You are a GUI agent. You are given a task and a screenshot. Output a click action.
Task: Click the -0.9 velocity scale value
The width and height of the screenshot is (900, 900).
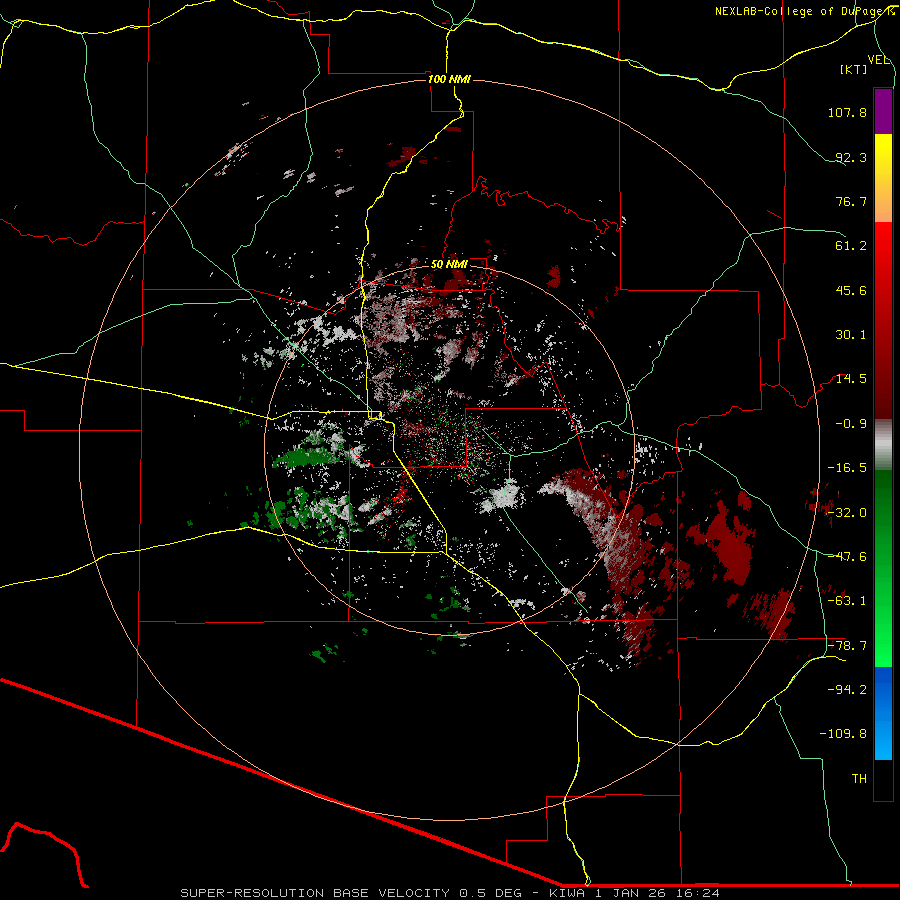click(851, 424)
